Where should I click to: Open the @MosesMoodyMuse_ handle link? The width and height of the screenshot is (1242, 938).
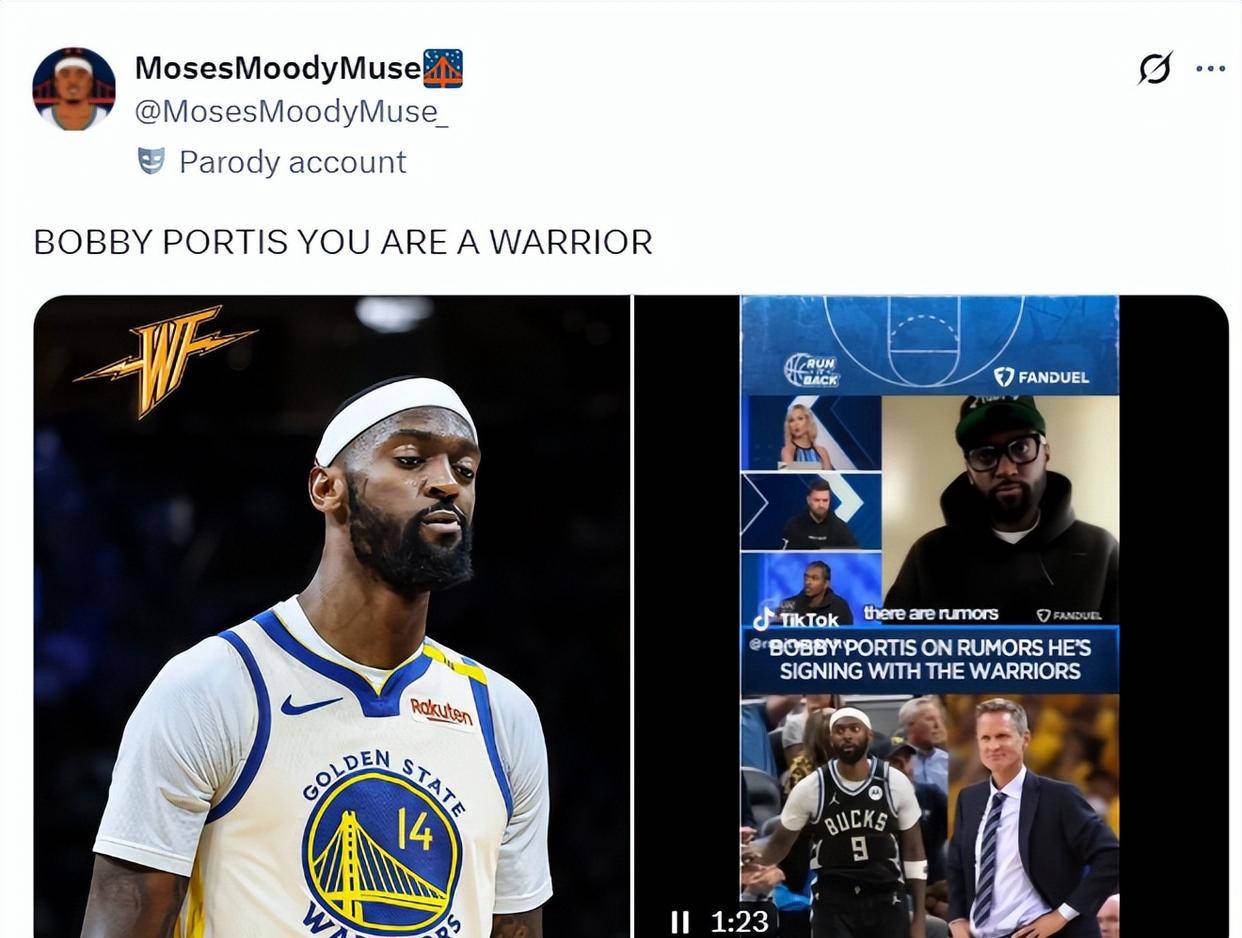[x=291, y=111]
